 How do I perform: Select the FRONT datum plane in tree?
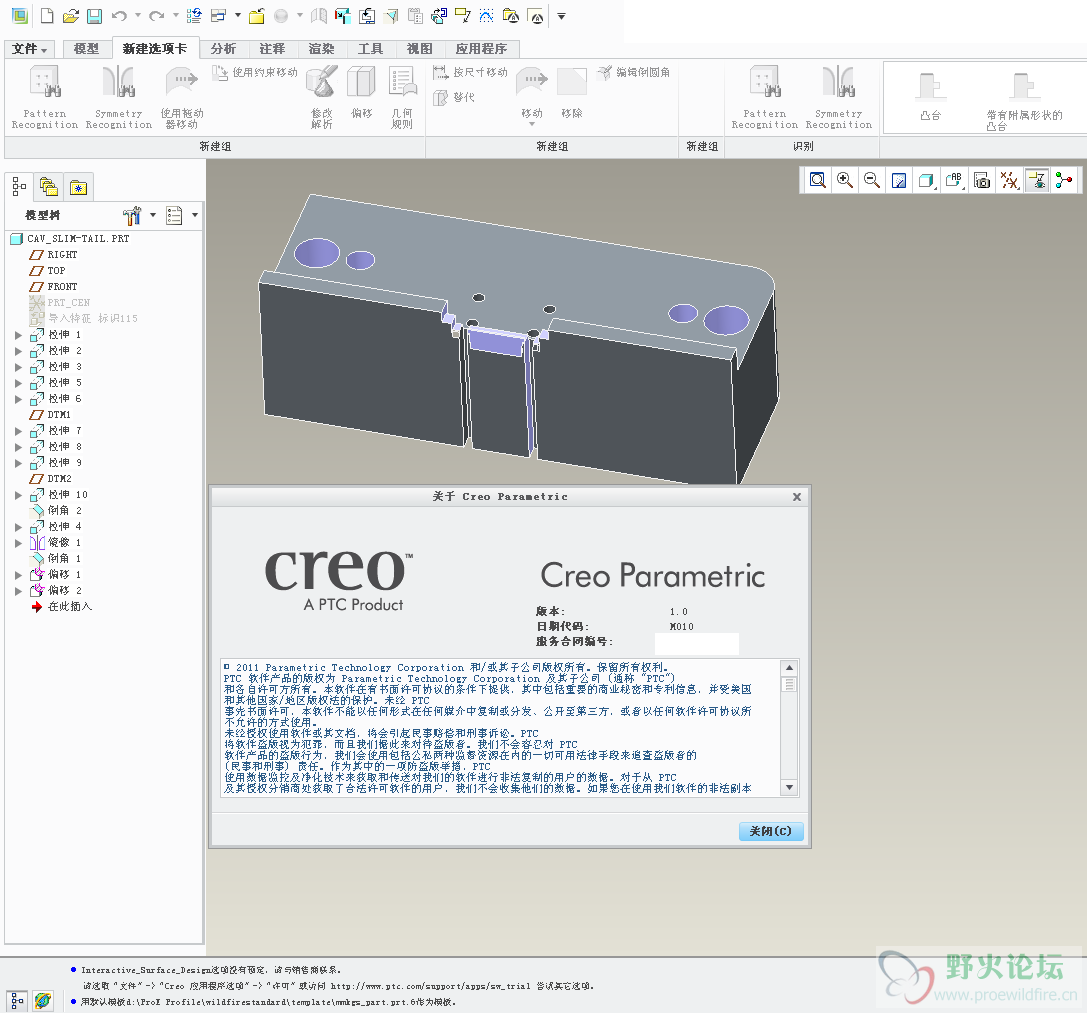coord(62,287)
